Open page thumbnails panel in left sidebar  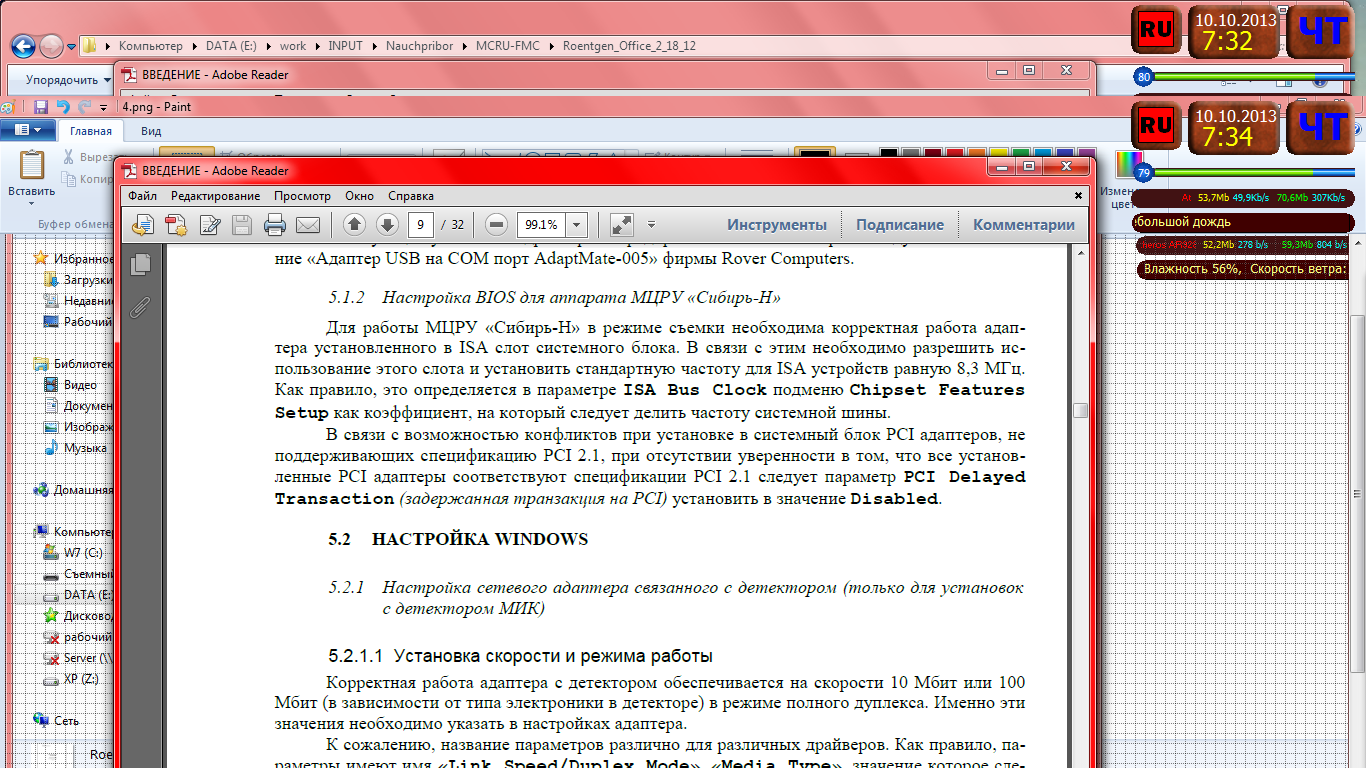click(x=140, y=264)
